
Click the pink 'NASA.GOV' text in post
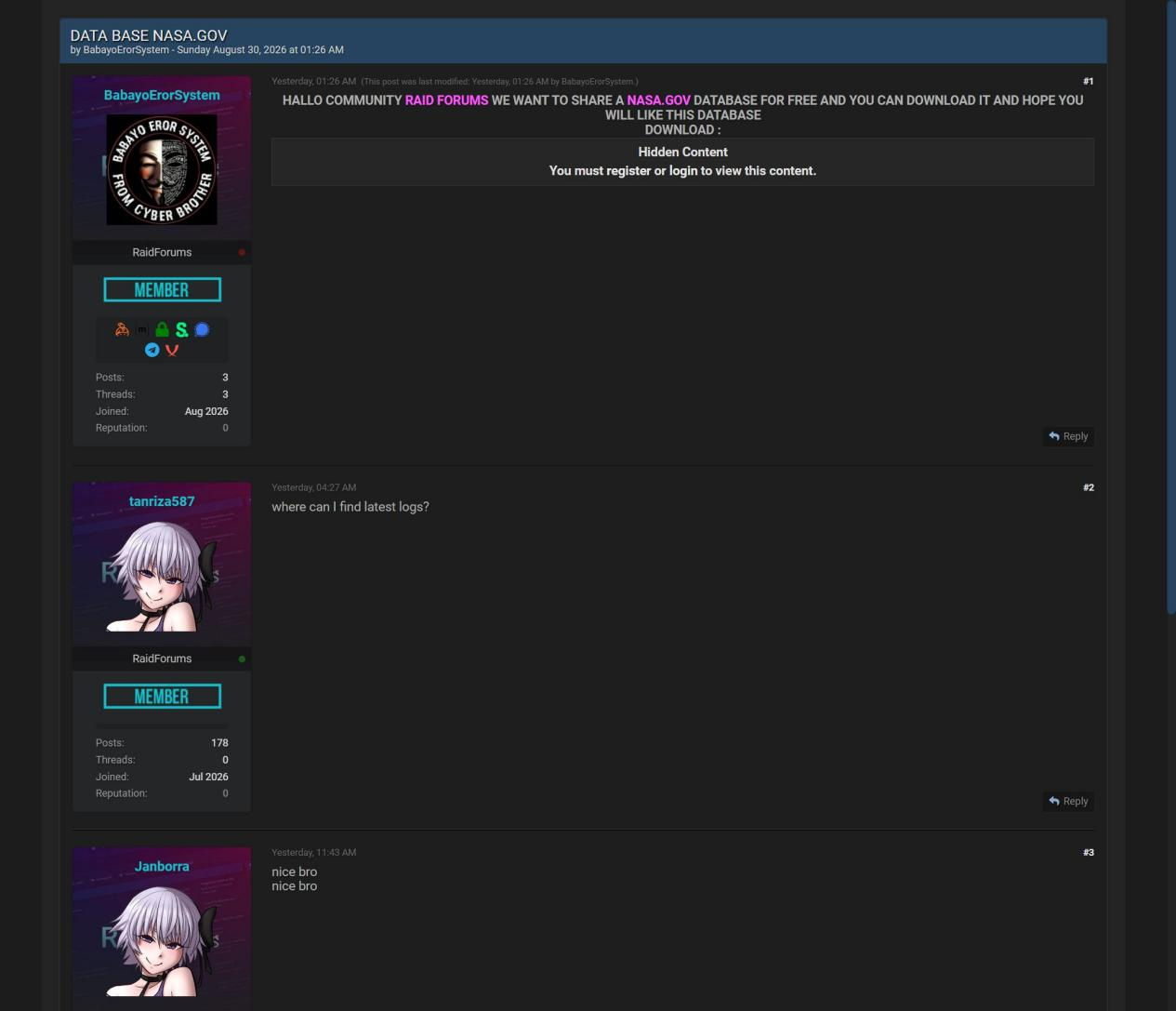(x=658, y=100)
